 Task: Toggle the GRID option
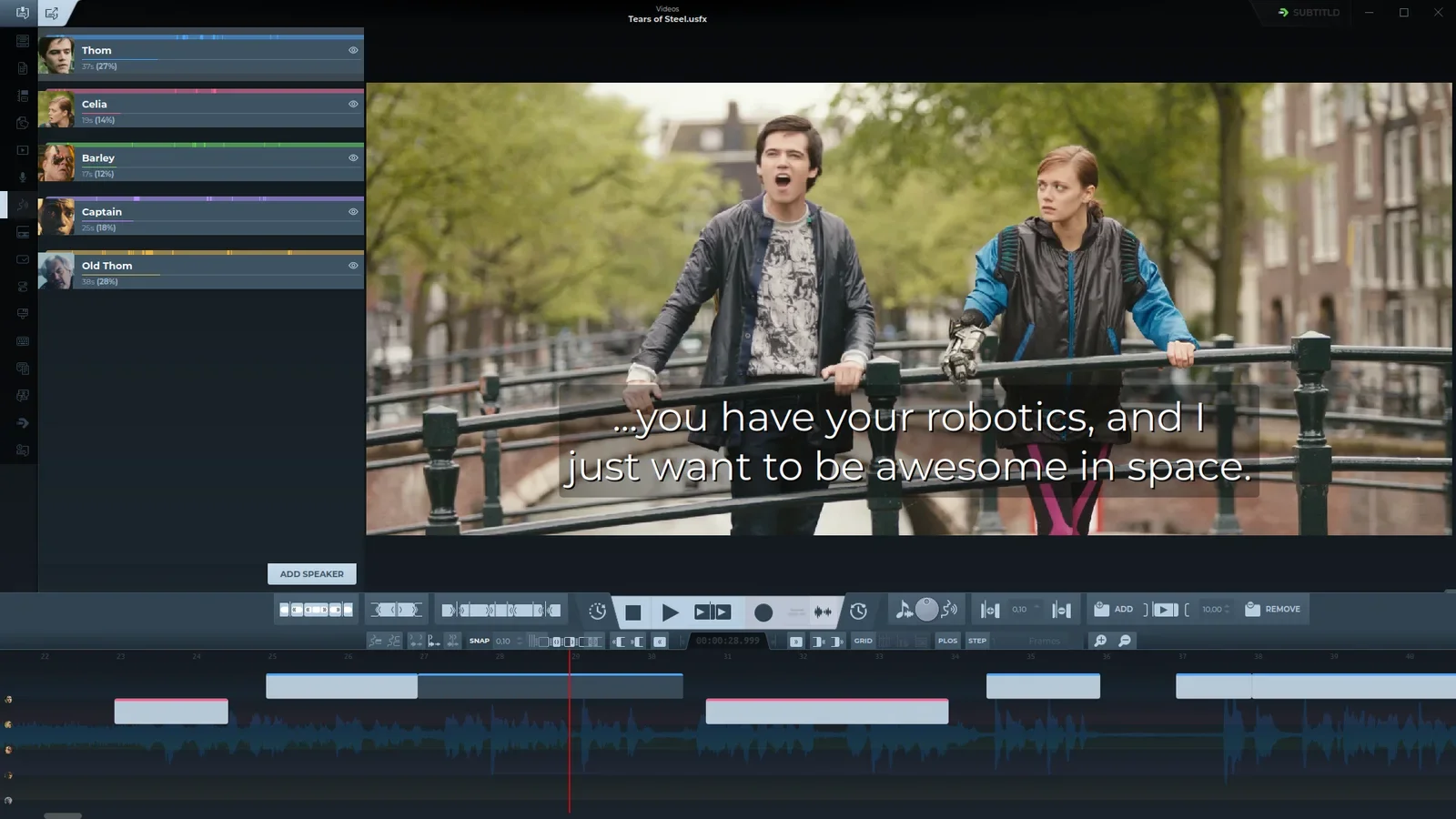click(x=864, y=641)
